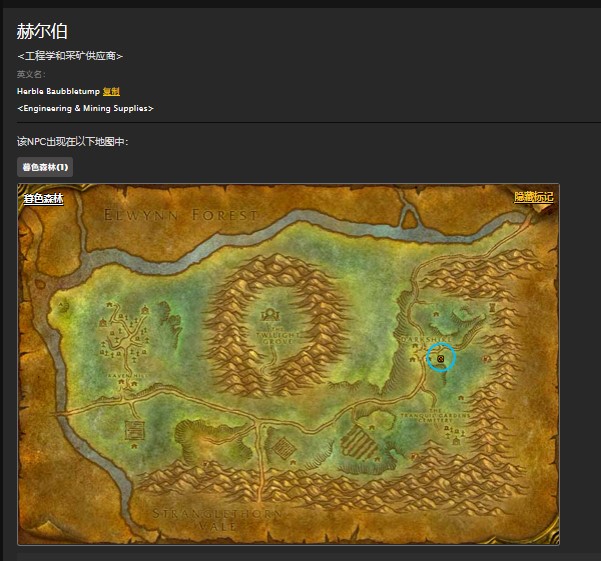Click the Elwynn Forest label on the map

click(181, 215)
